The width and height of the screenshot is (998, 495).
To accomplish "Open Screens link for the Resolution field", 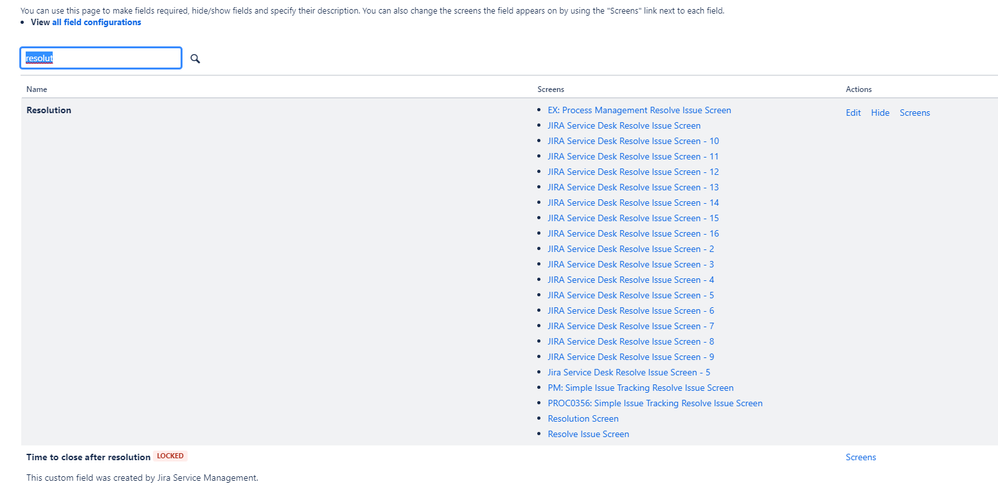I will click(915, 113).
